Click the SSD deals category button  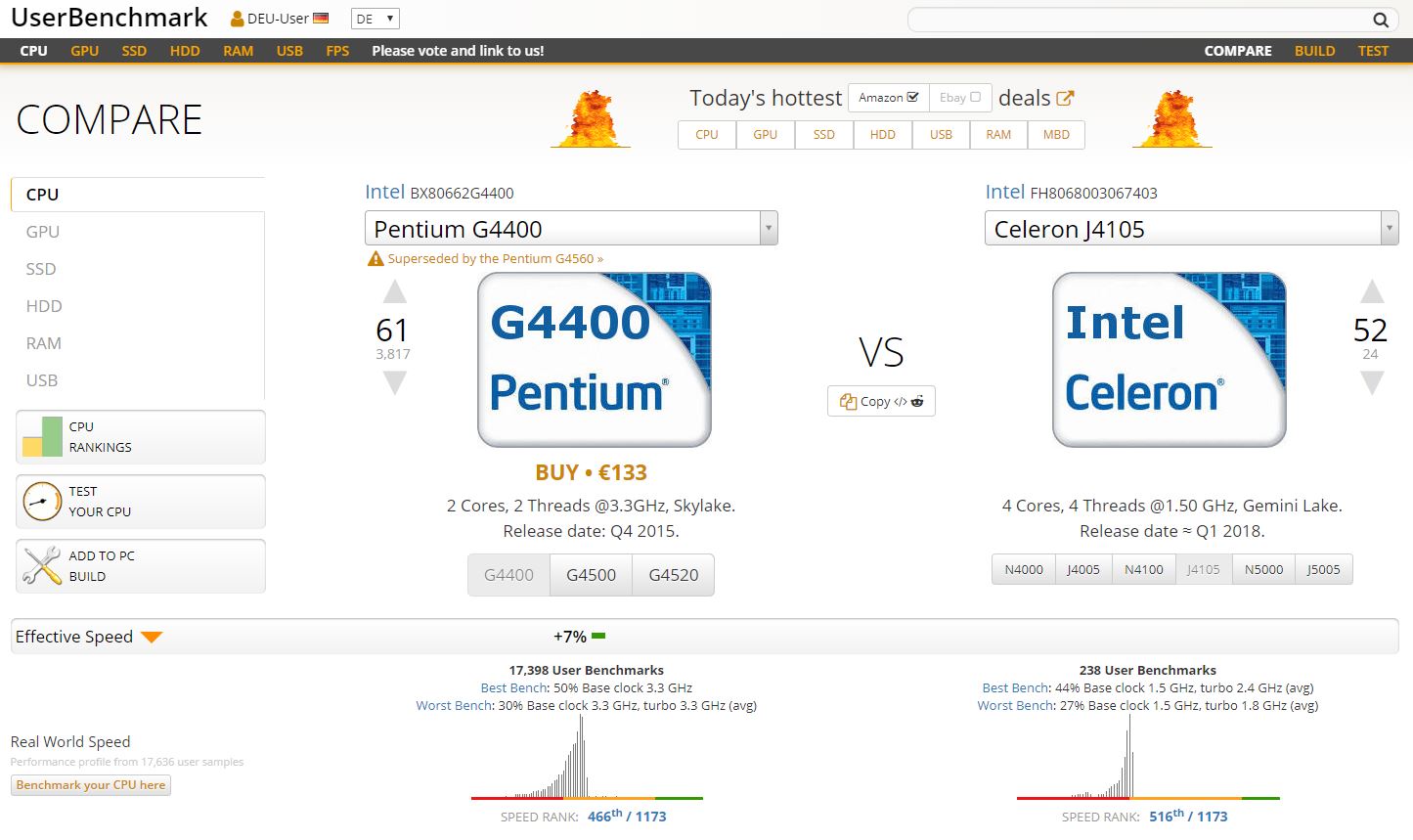[x=824, y=135]
